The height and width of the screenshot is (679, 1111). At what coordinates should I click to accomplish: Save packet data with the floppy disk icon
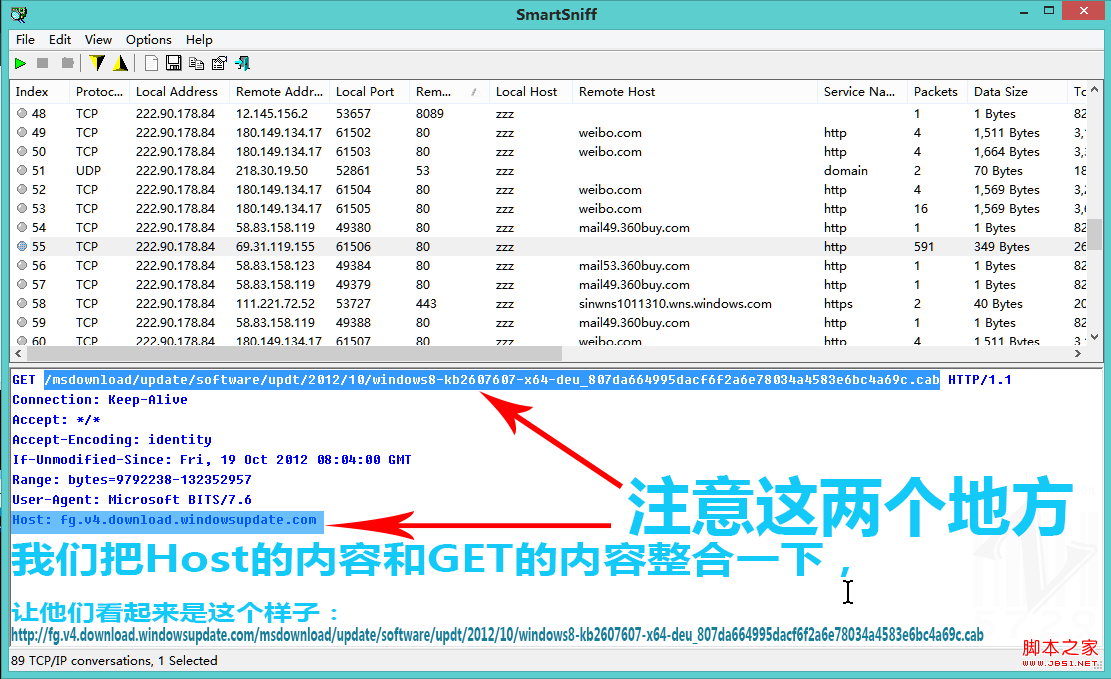174,64
